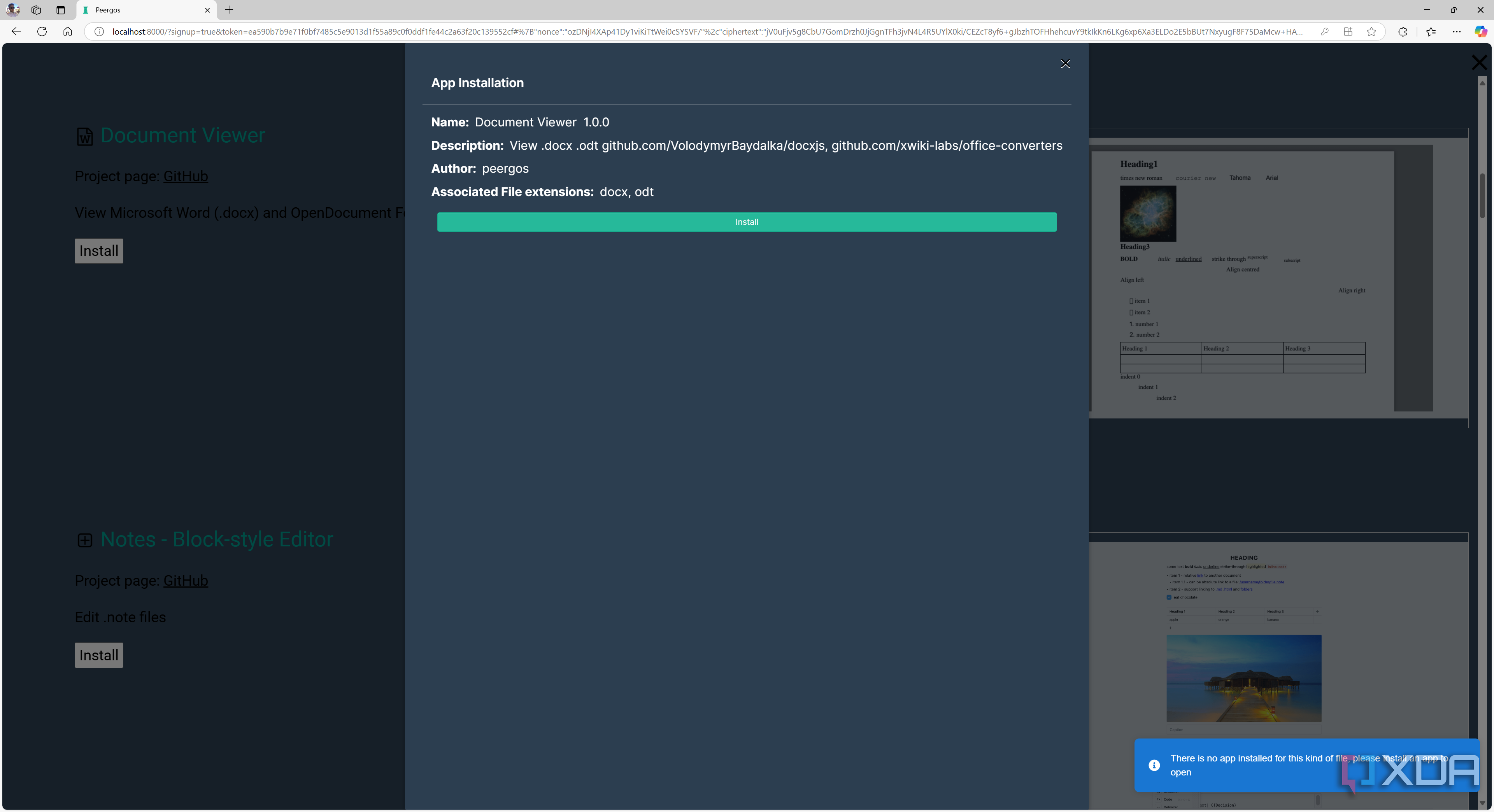Viewport: 1494px width, 812px height.
Task: Click the browser address bar URL
Action: pyautogui.click(x=708, y=31)
